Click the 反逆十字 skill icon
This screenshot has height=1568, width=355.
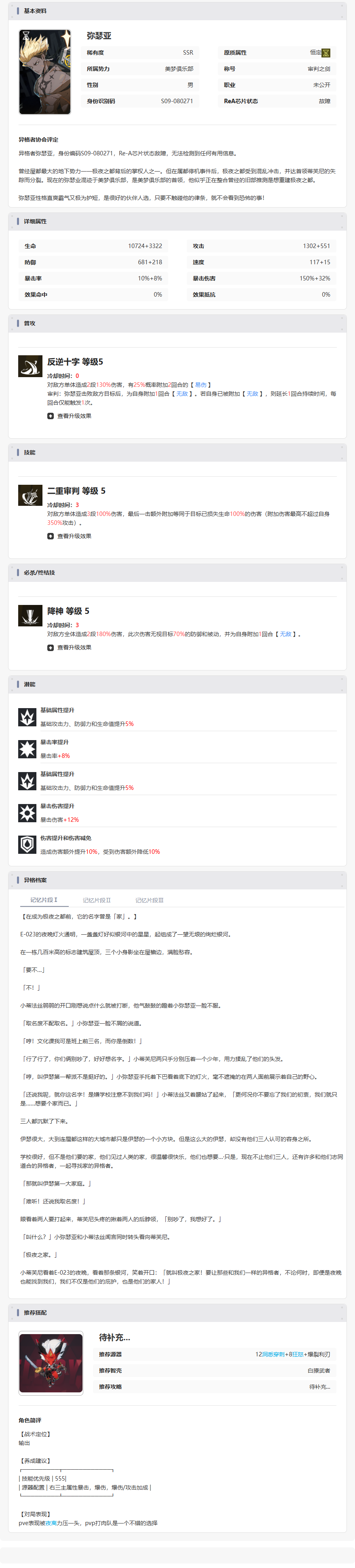tap(30, 367)
